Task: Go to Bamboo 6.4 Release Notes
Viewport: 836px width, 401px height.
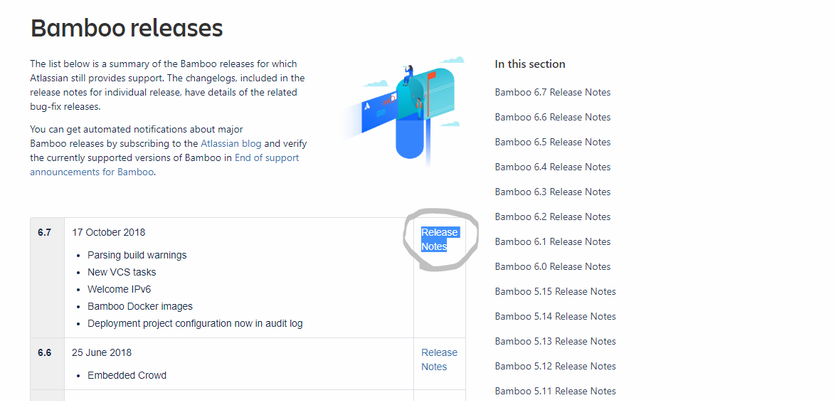Action: [x=552, y=167]
